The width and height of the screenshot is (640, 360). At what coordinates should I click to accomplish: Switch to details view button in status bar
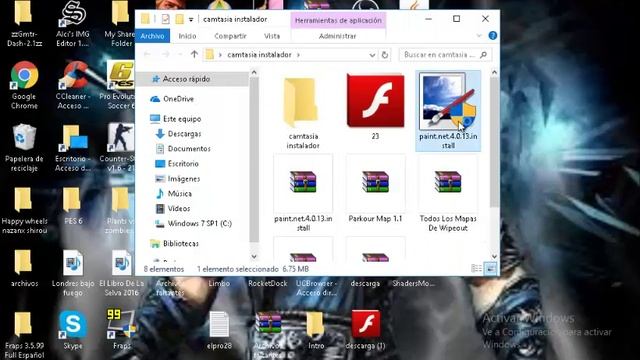coord(476,269)
